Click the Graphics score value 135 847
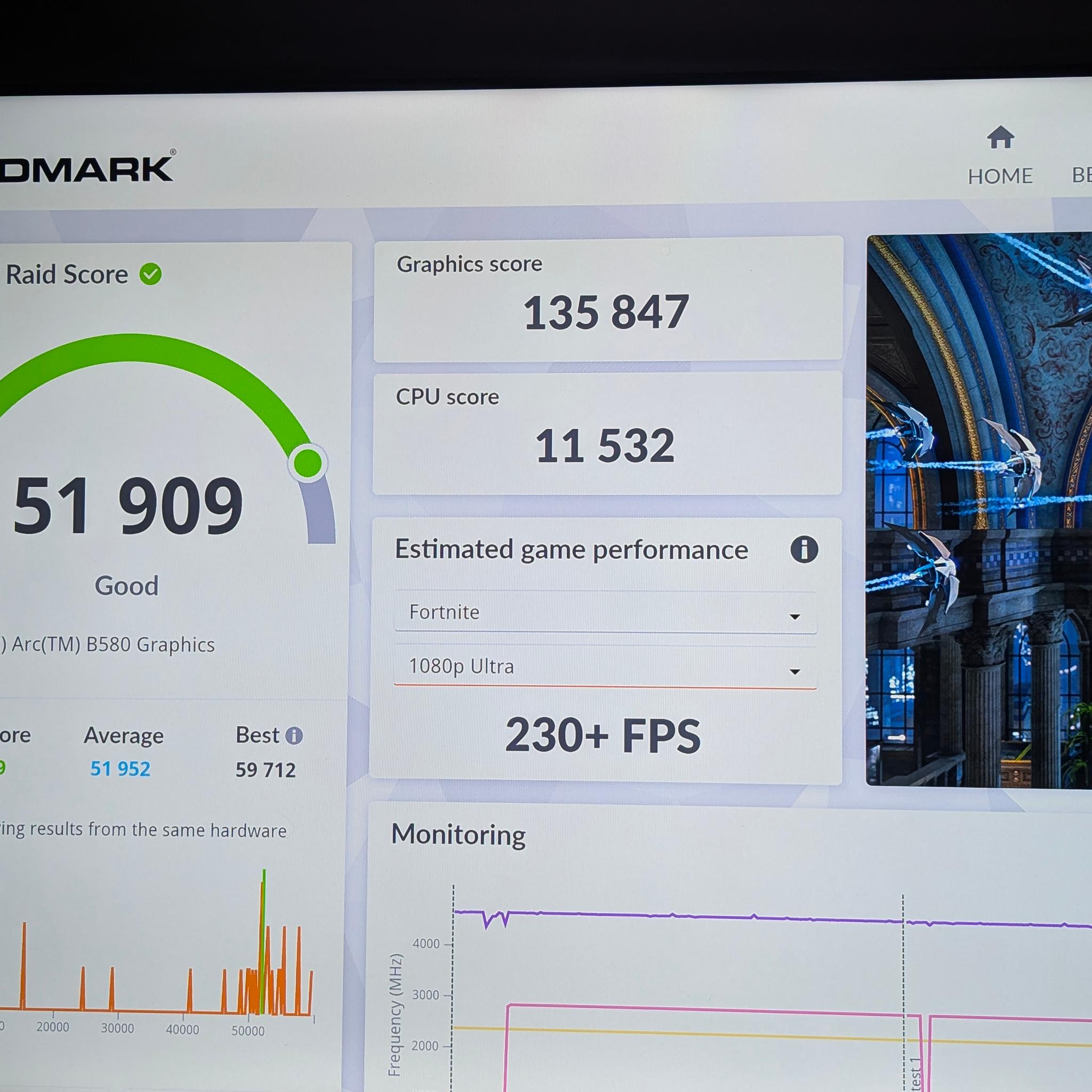Viewport: 1092px width, 1092px height. pyautogui.click(x=606, y=312)
